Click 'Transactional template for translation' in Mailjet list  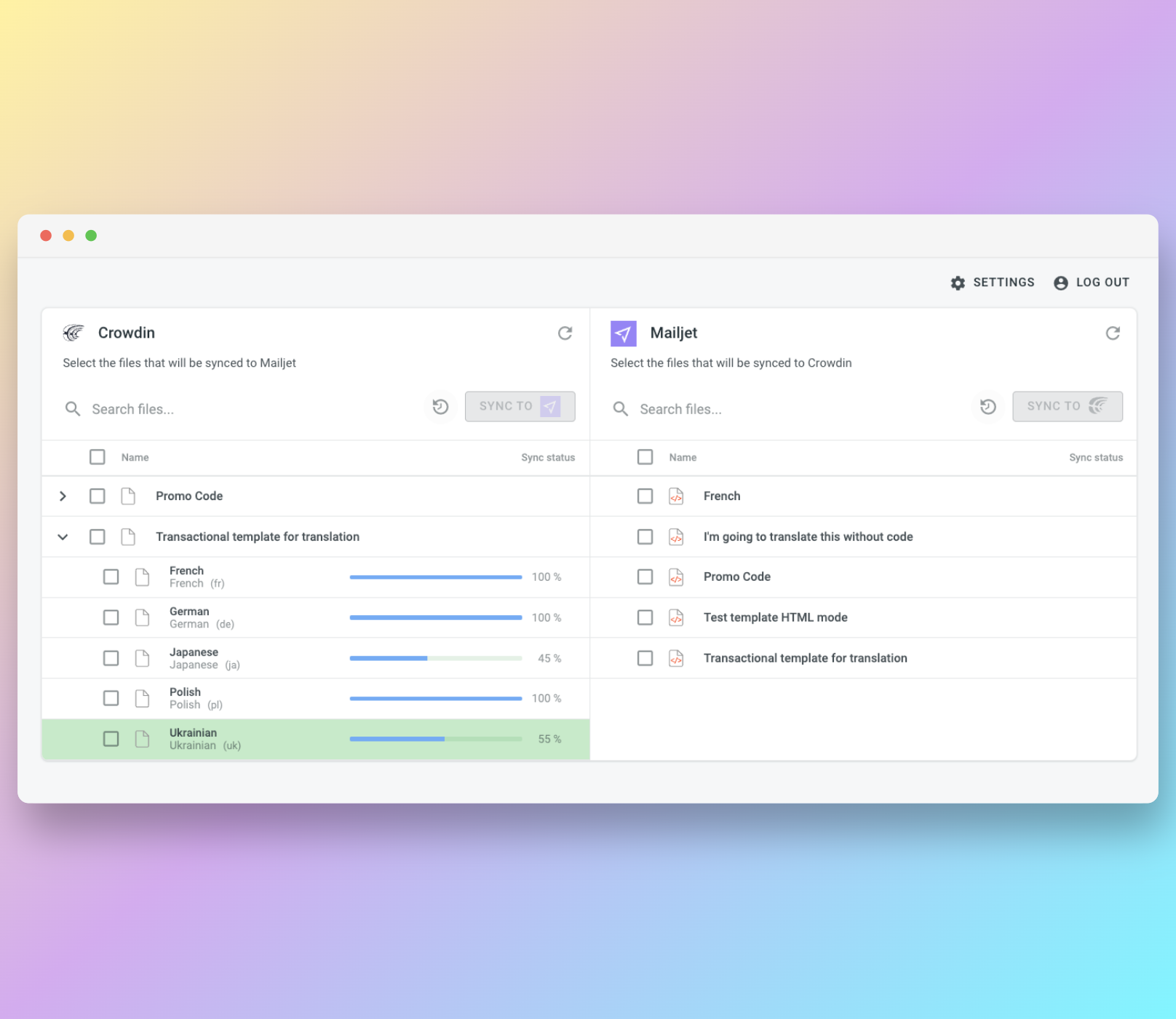point(806,659)
